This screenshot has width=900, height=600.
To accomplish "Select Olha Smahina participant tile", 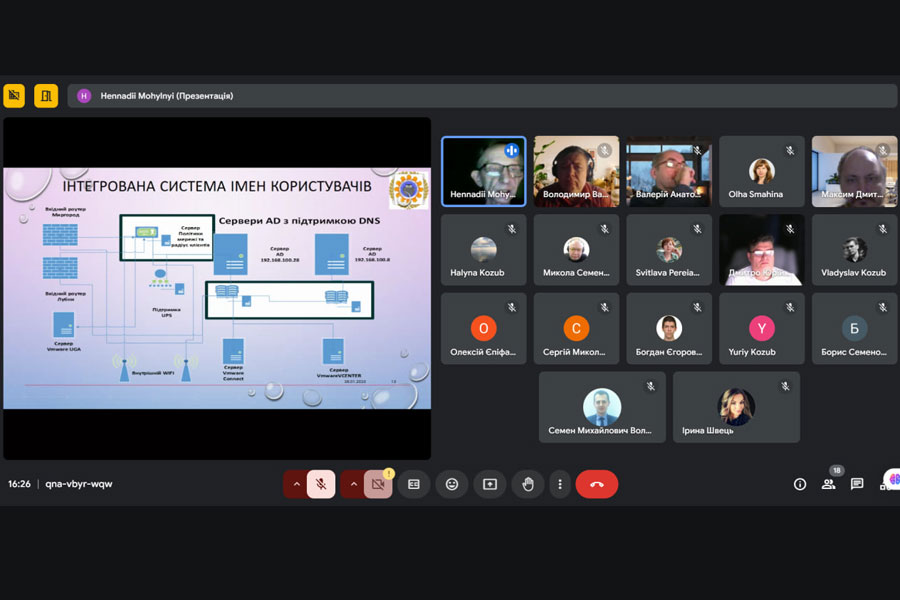I will point(762,171).
